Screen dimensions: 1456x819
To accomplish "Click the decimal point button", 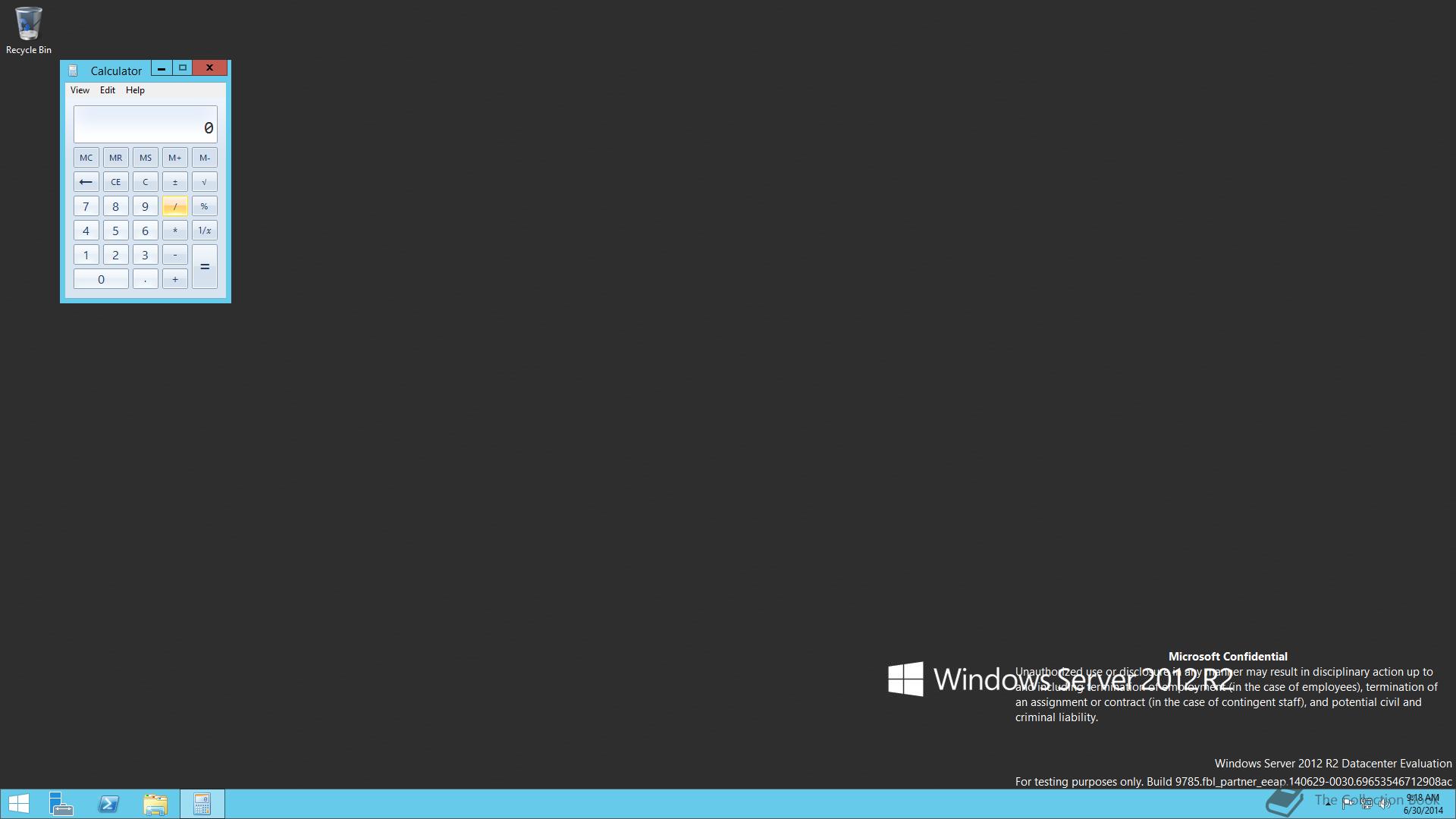I will coord(145,279).
